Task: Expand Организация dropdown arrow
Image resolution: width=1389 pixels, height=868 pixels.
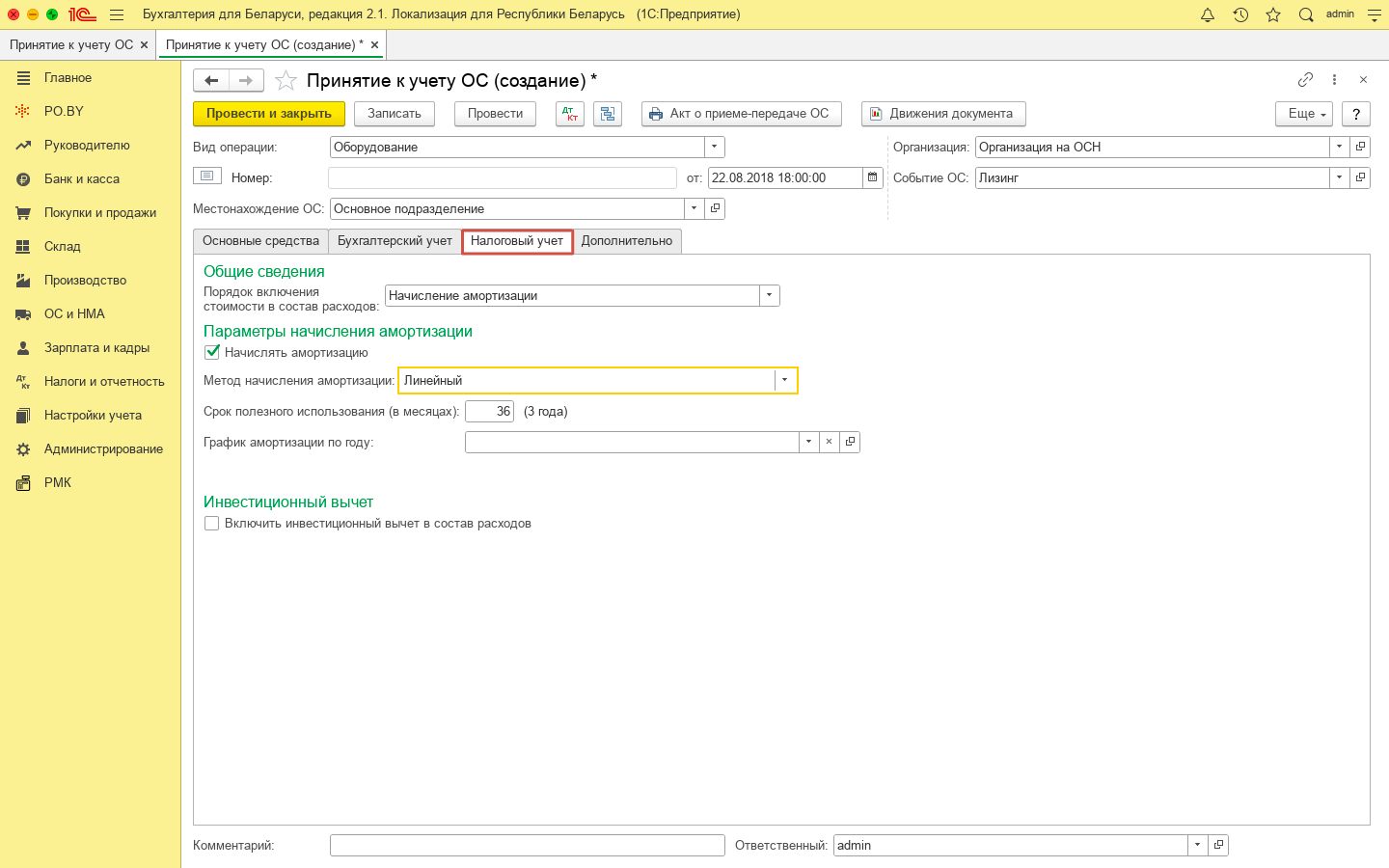Action: pyautogui.click(x=1339, y=147)
